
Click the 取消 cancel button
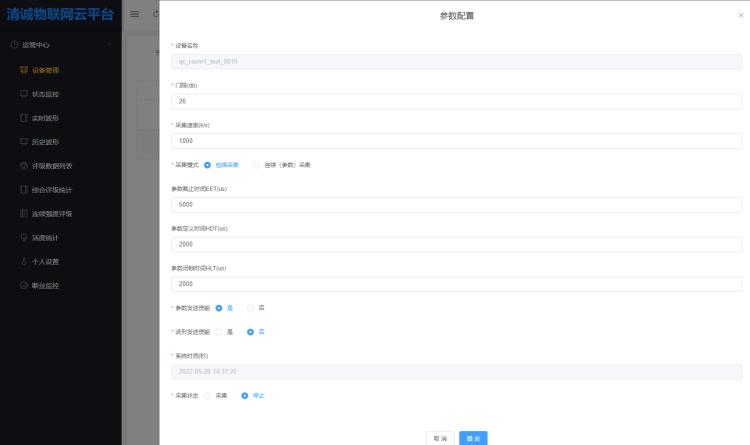coord(440,438)
